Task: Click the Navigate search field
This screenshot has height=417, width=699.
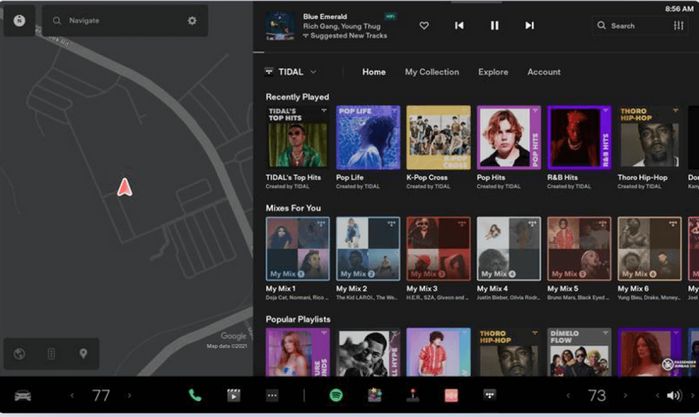Action: 125,21
